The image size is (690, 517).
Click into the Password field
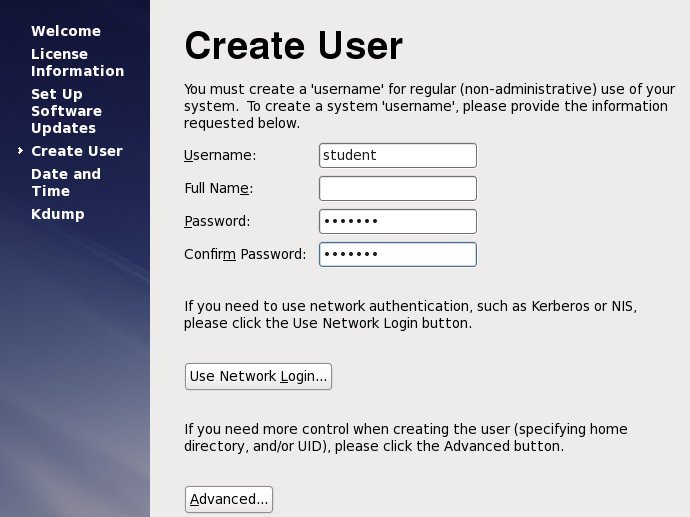(398, 221)
